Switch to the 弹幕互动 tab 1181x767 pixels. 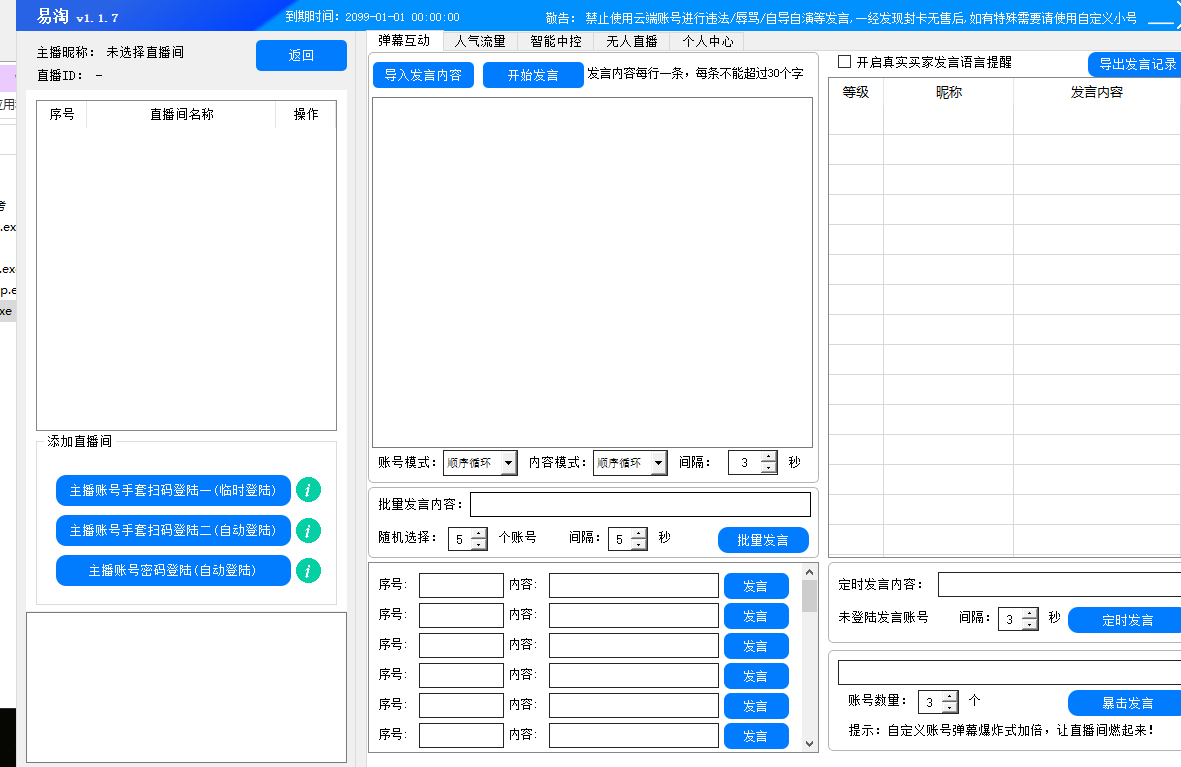pos(404,41)
